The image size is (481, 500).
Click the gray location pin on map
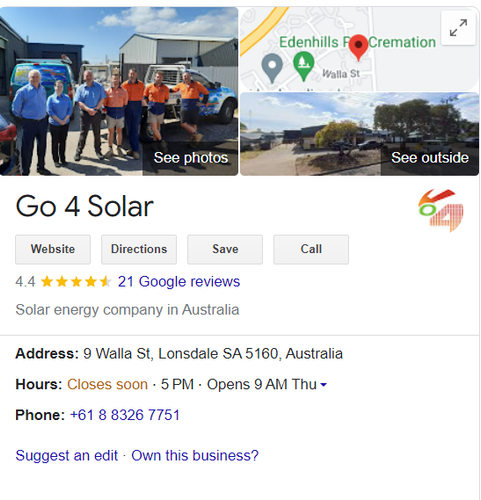pos(272,68)
